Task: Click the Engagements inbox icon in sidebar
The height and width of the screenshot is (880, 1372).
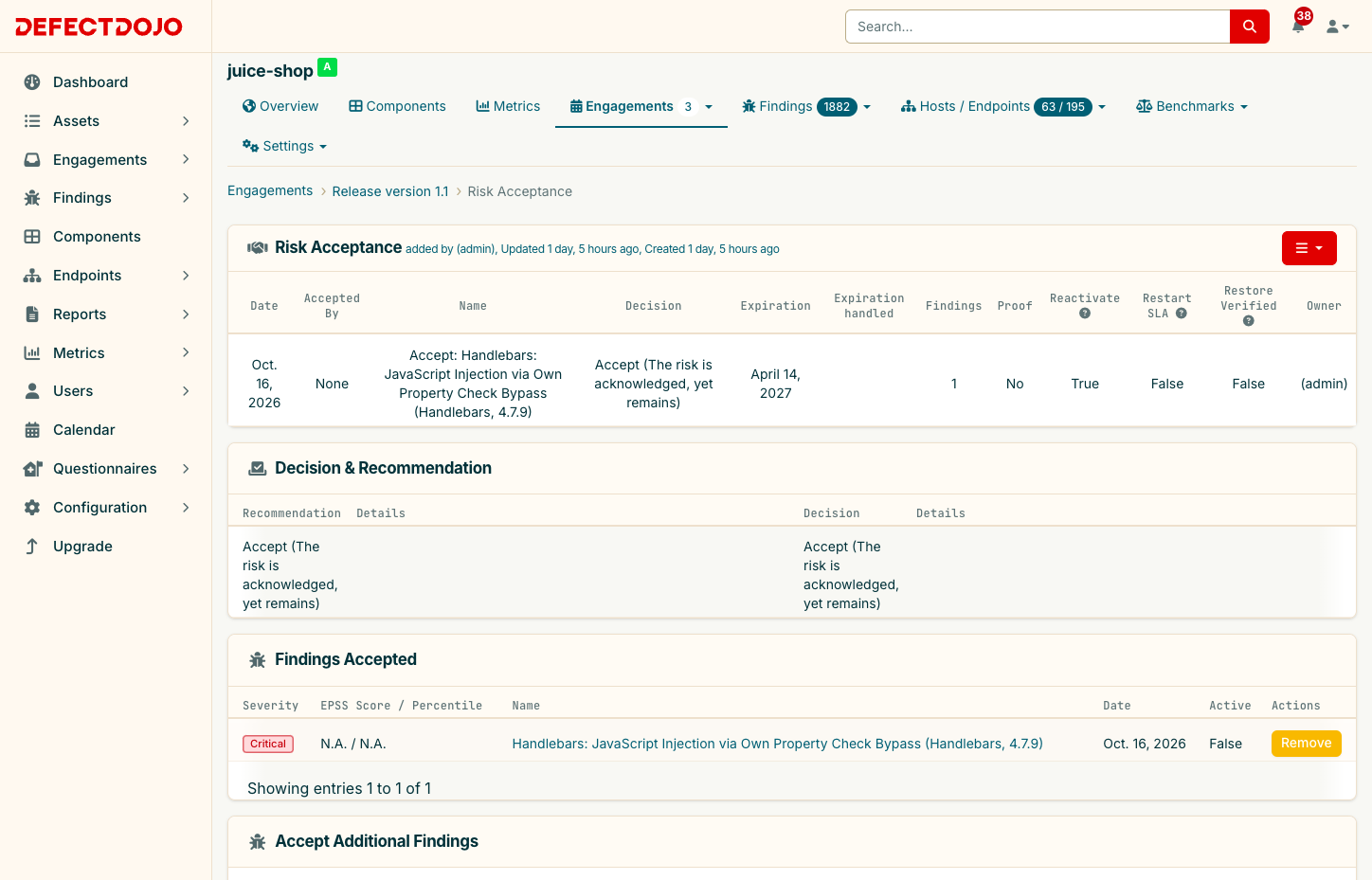Action: 32,160
